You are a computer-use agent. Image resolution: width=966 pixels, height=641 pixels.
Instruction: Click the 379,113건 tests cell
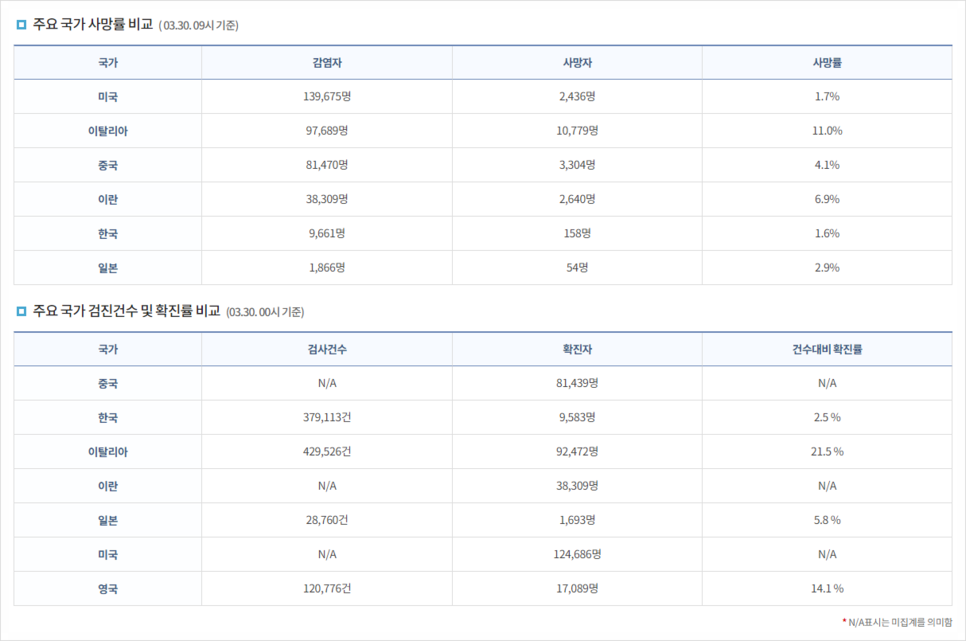(x=327, y=417)
